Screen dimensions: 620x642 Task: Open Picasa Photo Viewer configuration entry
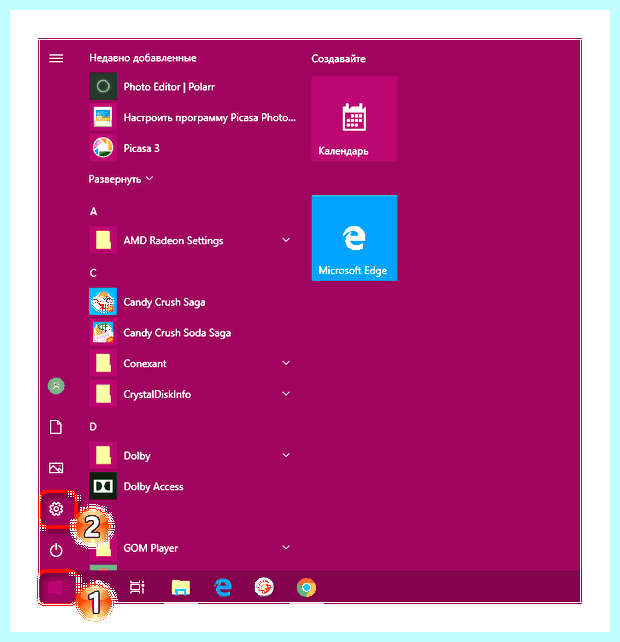click(192, 118)
